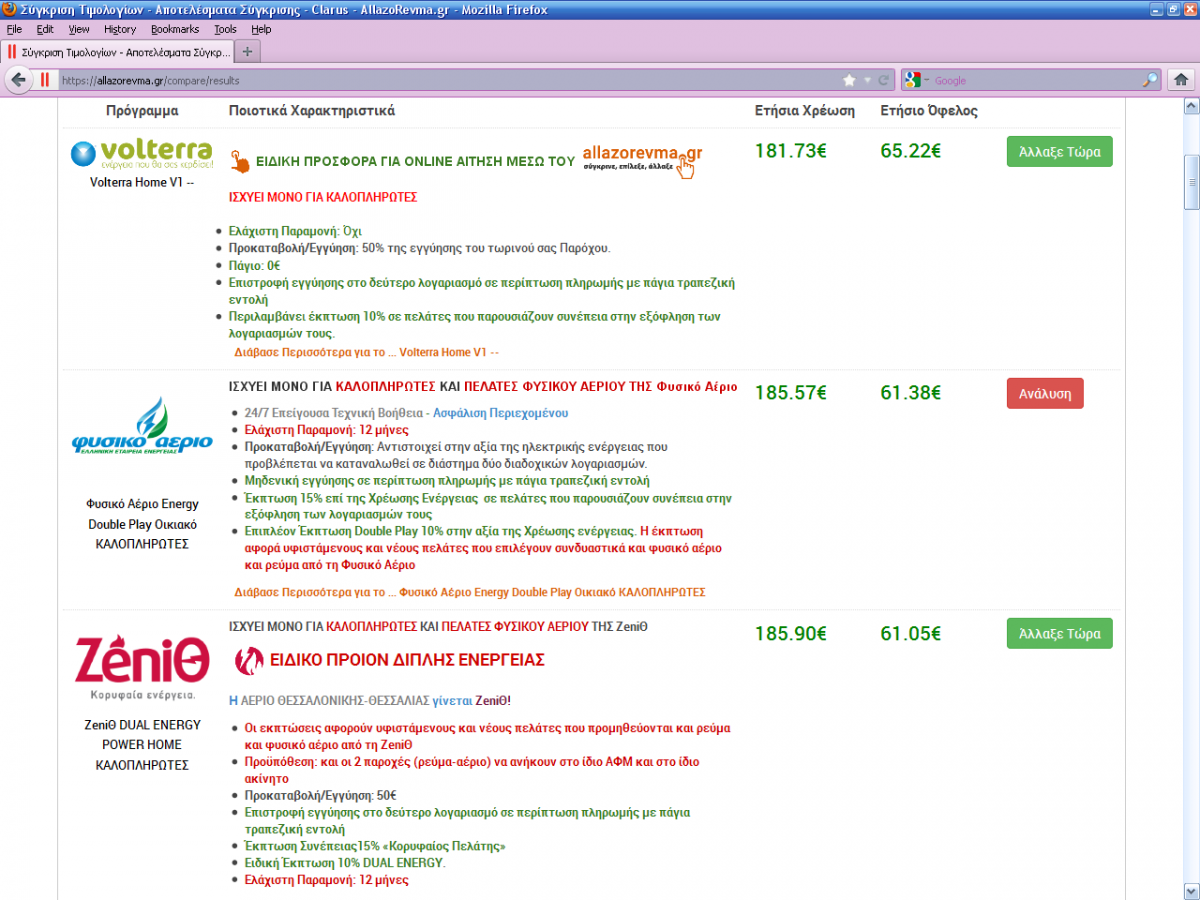Click the orange pointing hand icon before ΕΙΔΙΚΗ ΠΡΟΣΦΟΡΑ
The image size is (1200, 900).
(240, 160)
